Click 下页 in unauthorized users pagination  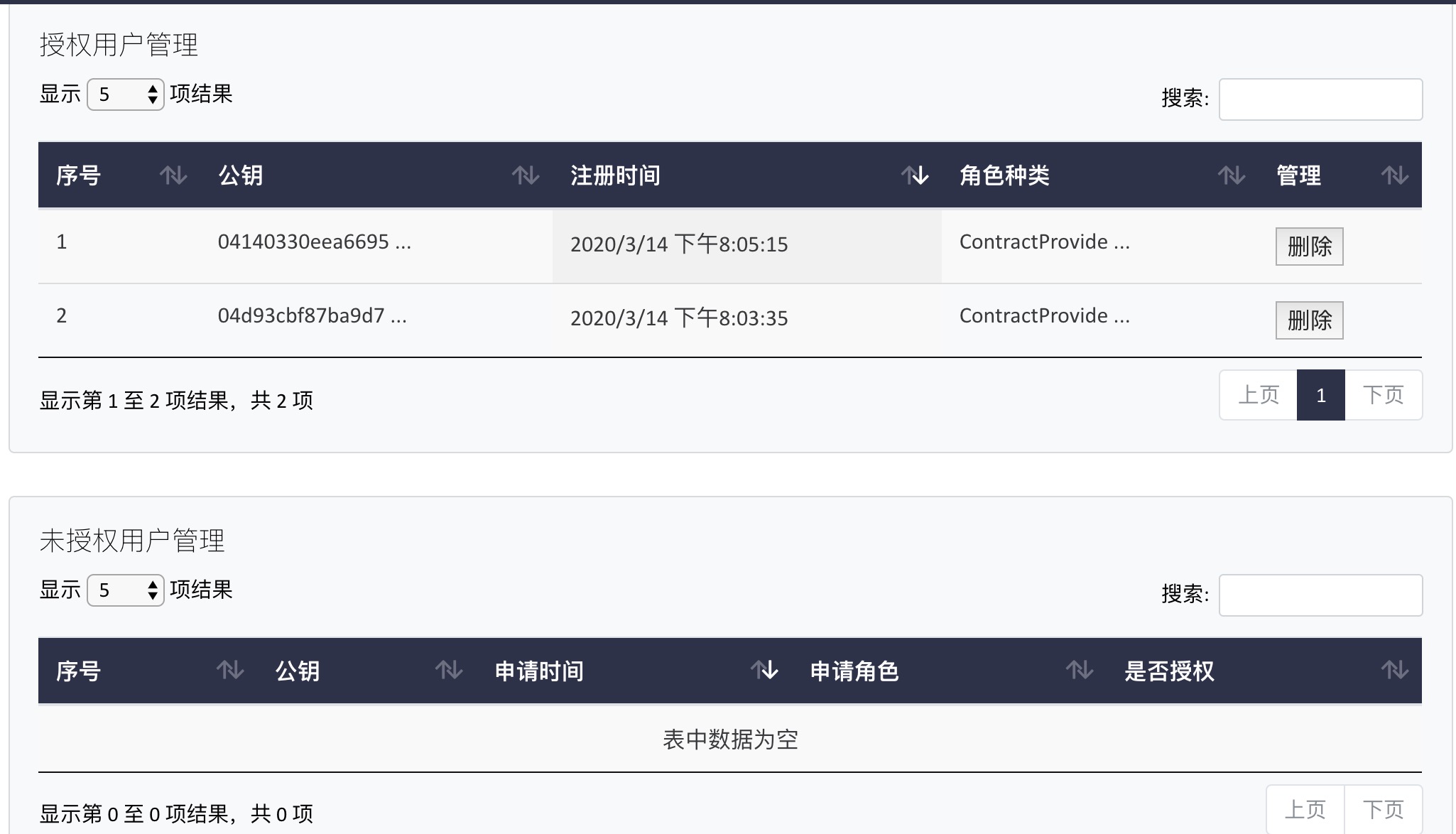point(1383,809)
